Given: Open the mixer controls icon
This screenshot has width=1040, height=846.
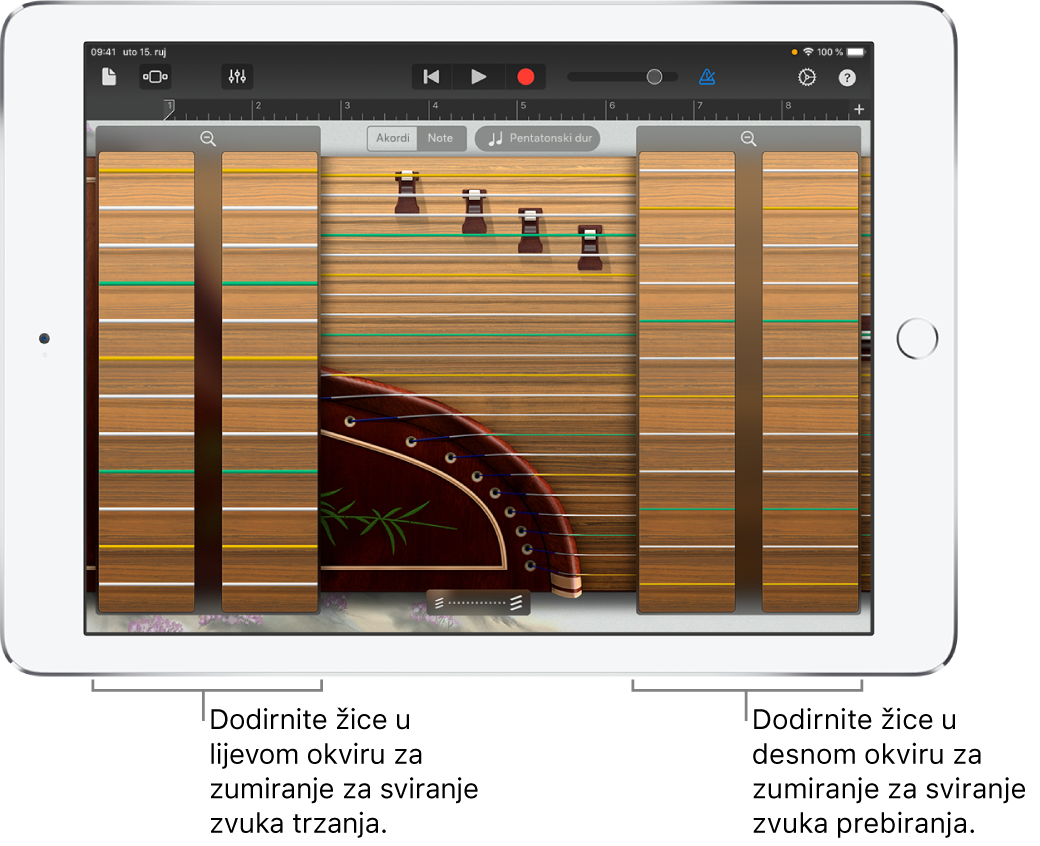Looking at the screenshot, I should (x=237, y=76).
